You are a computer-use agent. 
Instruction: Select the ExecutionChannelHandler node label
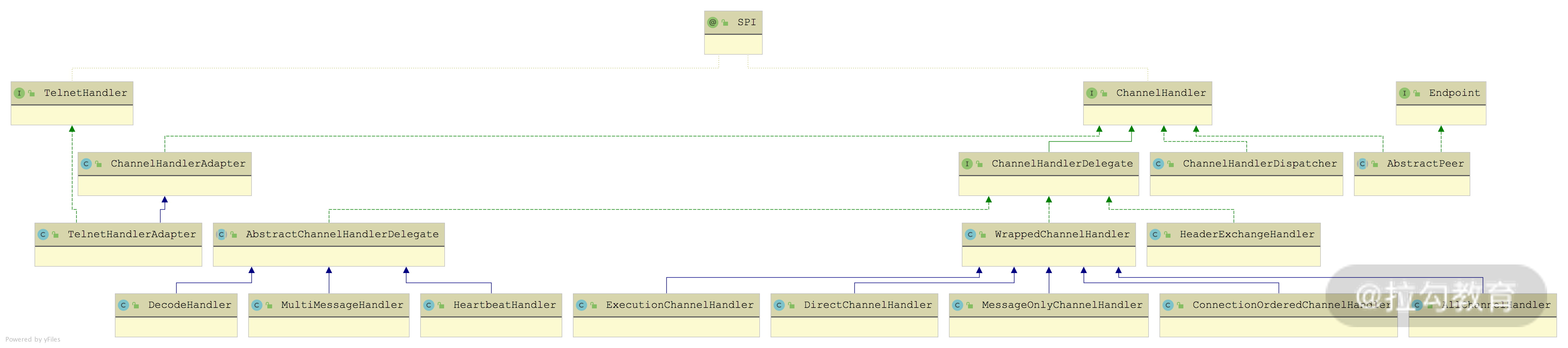(679, 305)
